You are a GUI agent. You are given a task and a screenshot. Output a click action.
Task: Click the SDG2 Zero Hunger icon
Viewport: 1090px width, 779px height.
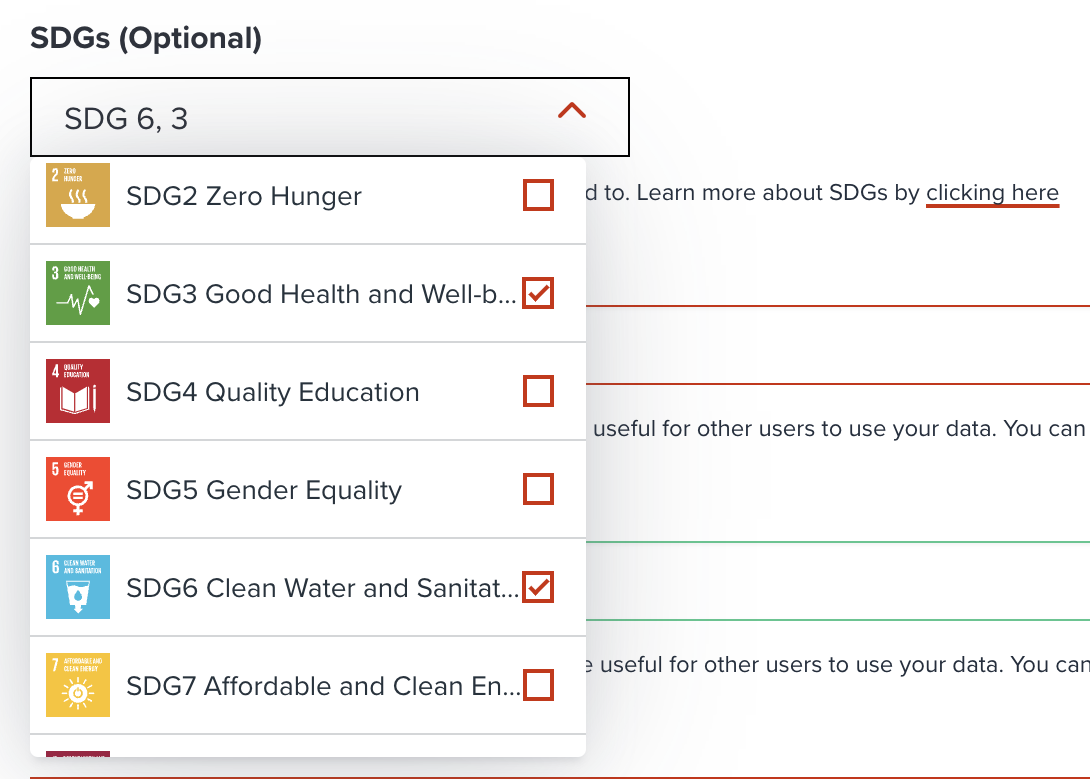[77, 195]
